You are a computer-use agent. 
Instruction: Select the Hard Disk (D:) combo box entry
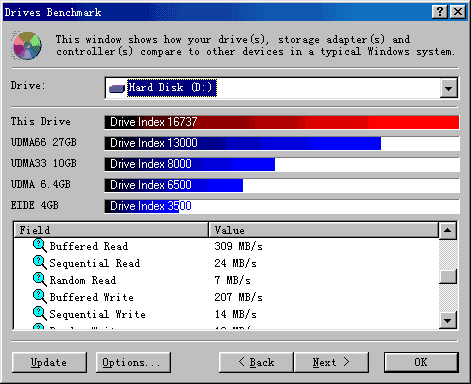[x=172, y=88]
